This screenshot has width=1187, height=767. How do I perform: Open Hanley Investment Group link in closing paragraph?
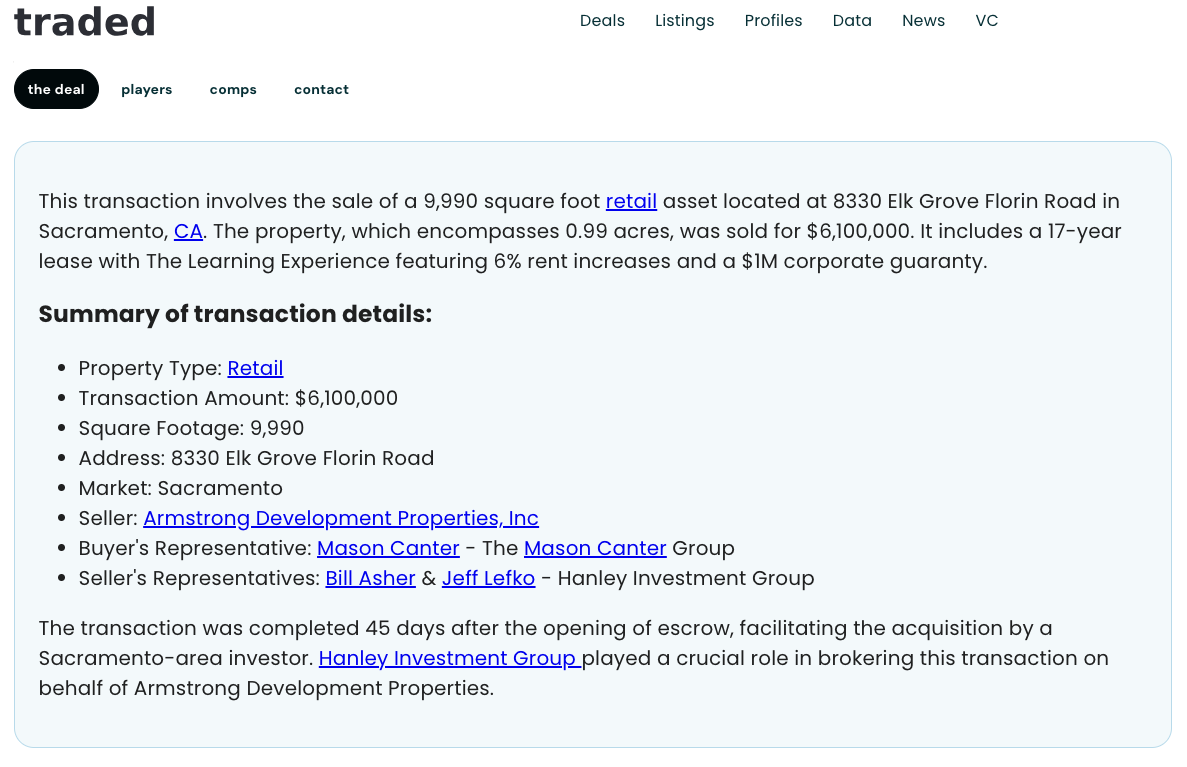[450, 658]
